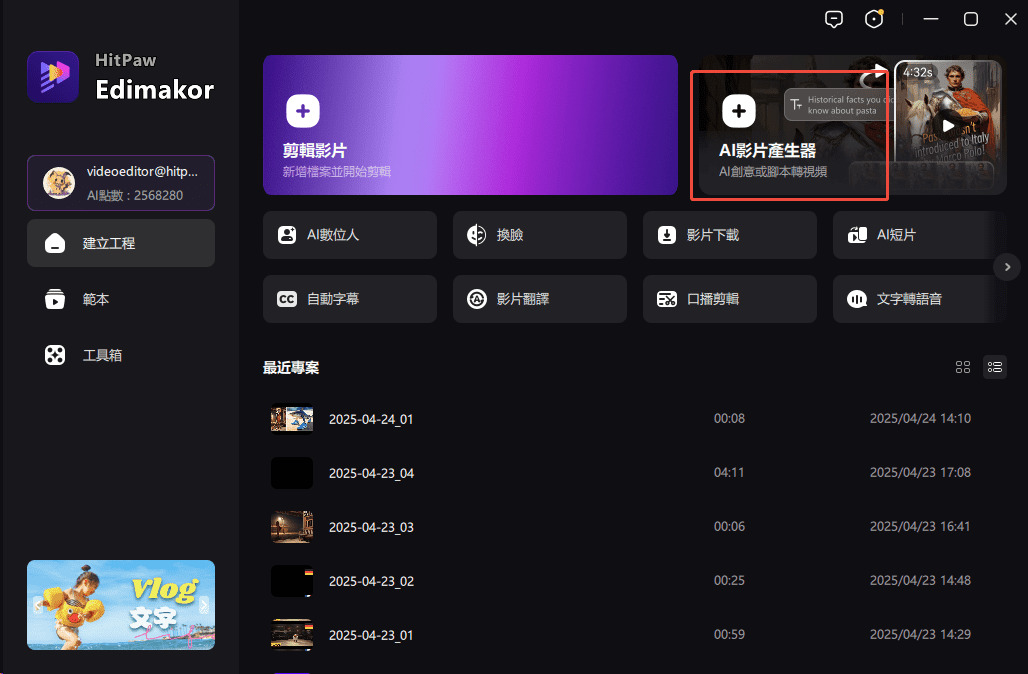1028x674 pixels.
Task: Launch the 影片下載 downloader tool
Action: [x=729, y=235]
